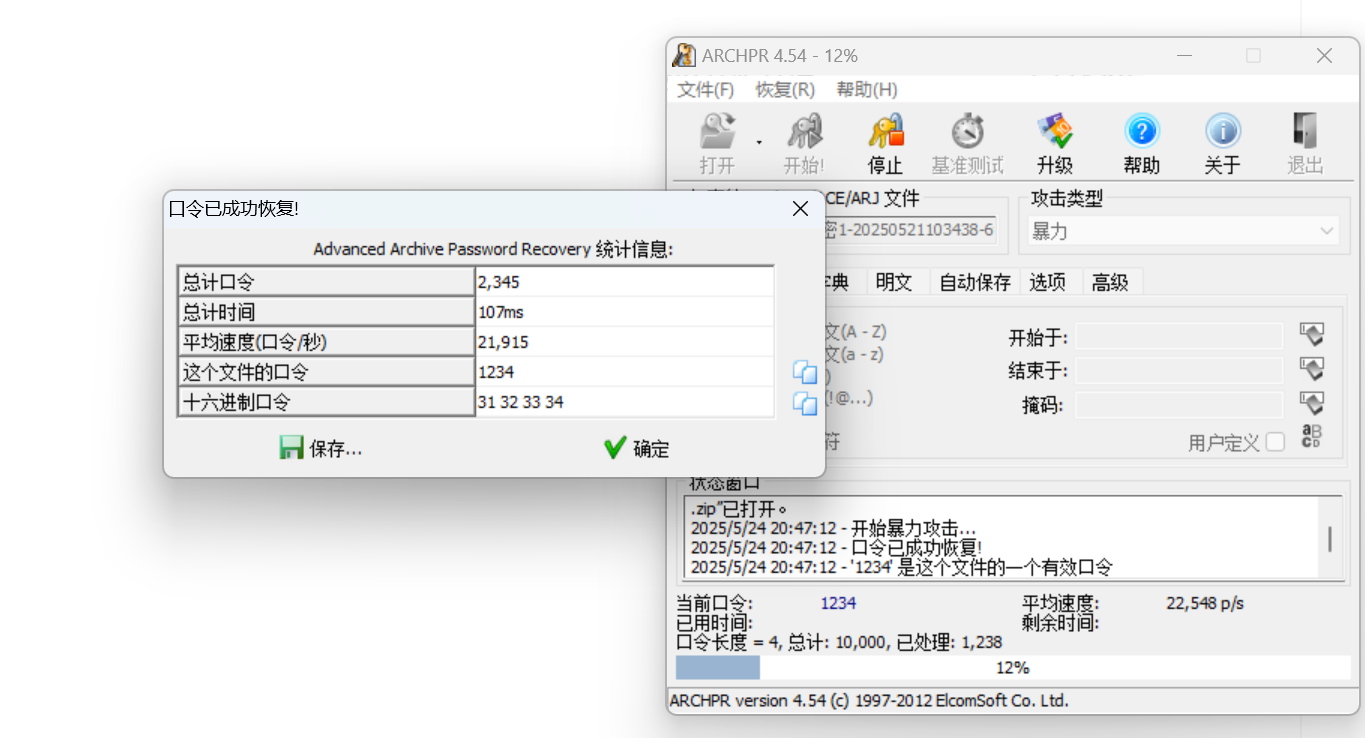The width and height of the screenshot is (1365, 738).
Task: Close the 口令已成功恢复 dialog
Action: pos(800,209)
